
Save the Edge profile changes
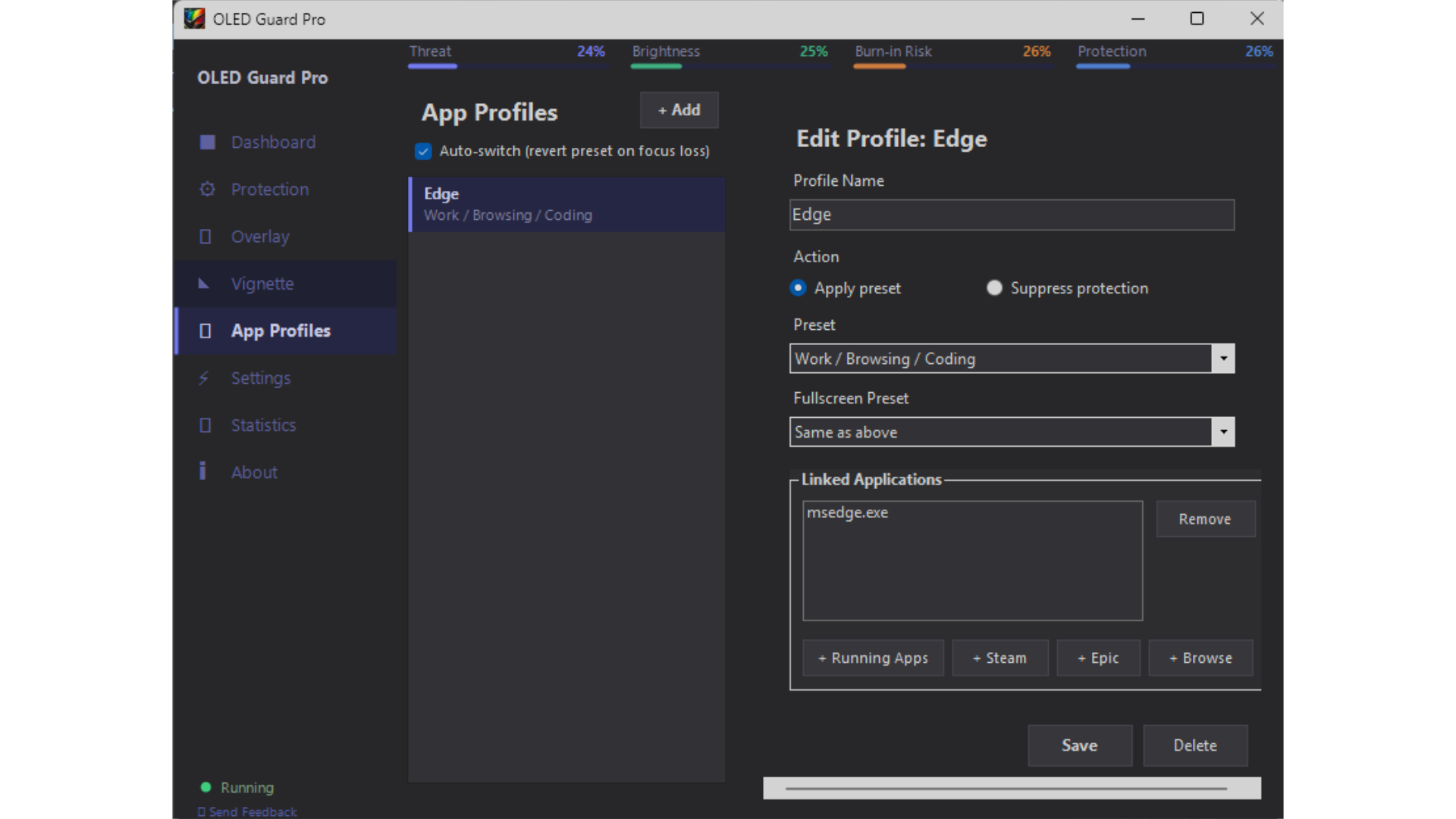click(x=1079, y=745)
